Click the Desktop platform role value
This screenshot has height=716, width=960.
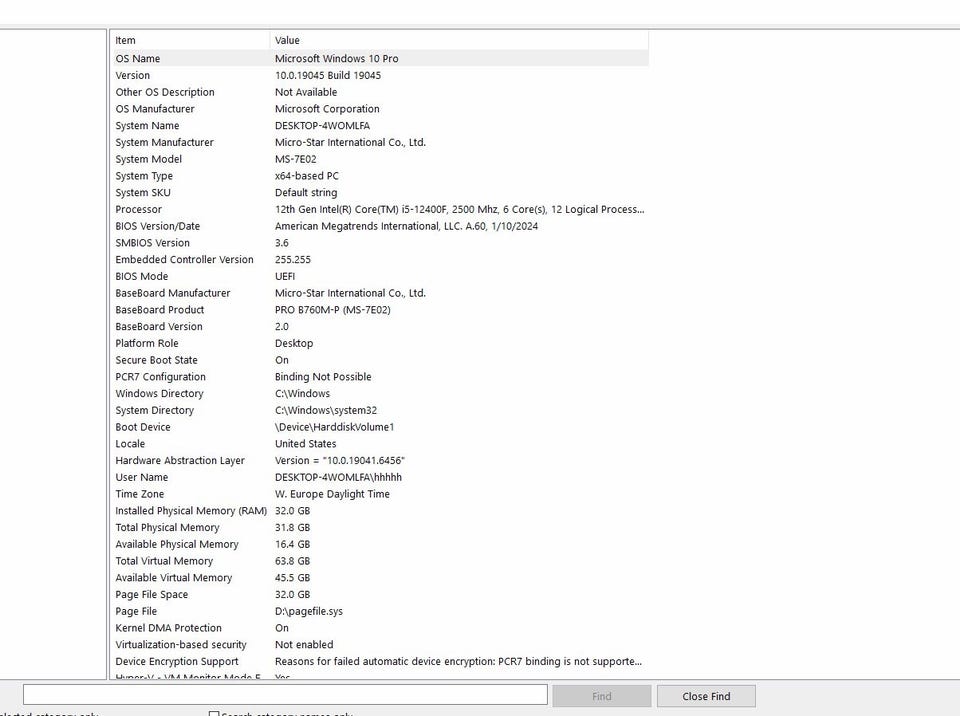(x=294, y=343)
